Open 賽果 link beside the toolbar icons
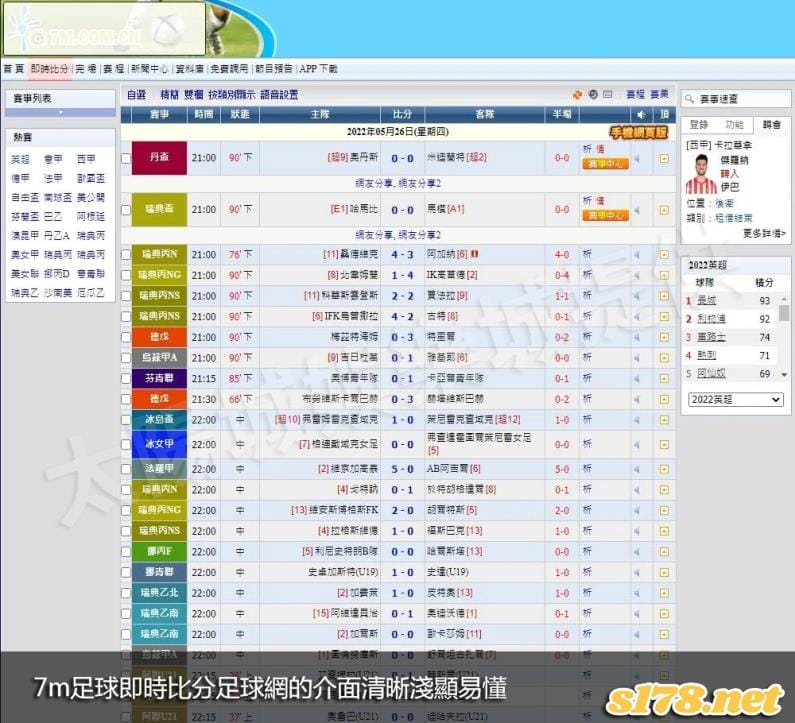Image resolution: width=795 pixels, height=723 pixels. point(659,94)
